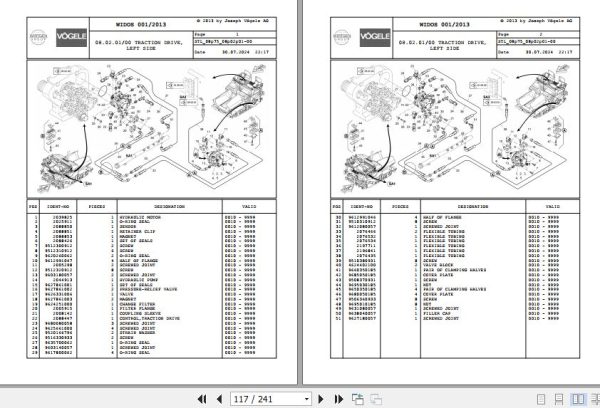Screen dimensions: 600x408
Task: Click the SENSOR designation in row 3
Action: click(x=128, y=227)
